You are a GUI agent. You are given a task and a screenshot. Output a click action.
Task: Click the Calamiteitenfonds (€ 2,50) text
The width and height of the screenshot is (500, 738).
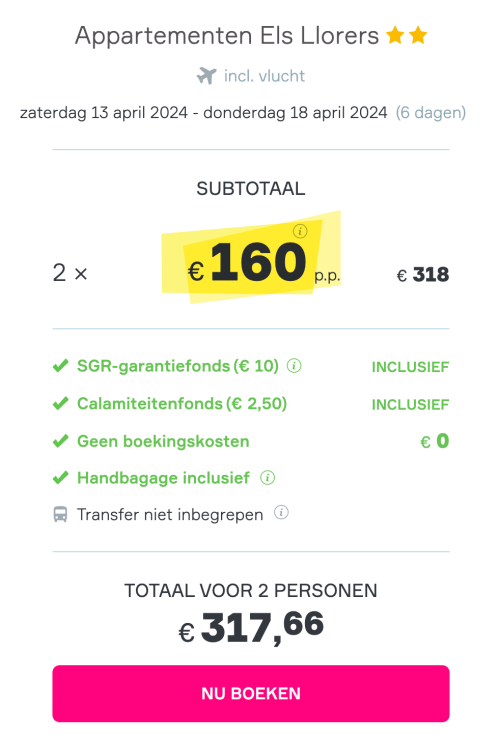click(182, 403)
